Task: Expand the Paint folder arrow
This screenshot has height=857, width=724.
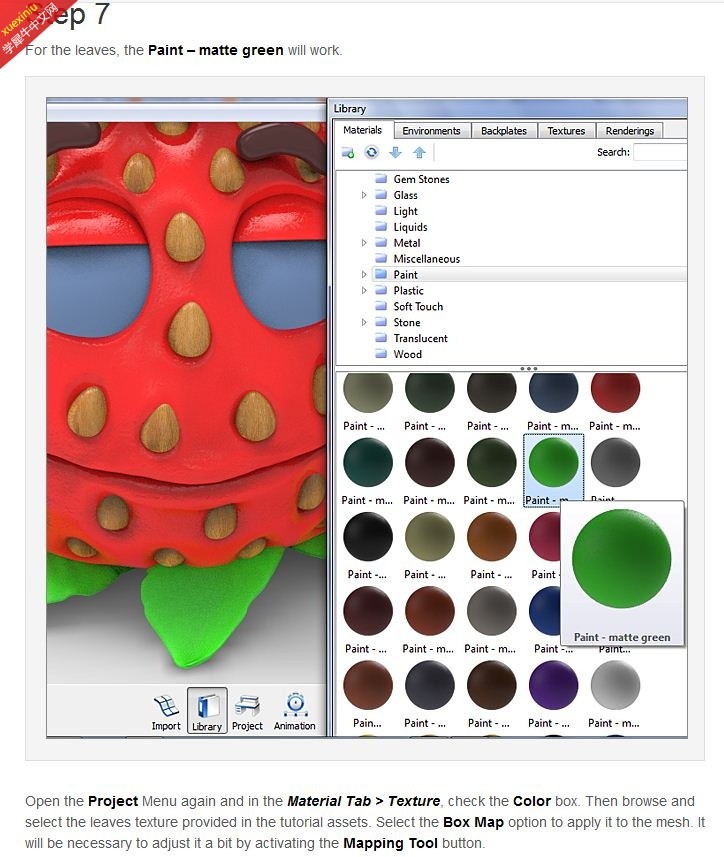Action: (x=364, y=274)
